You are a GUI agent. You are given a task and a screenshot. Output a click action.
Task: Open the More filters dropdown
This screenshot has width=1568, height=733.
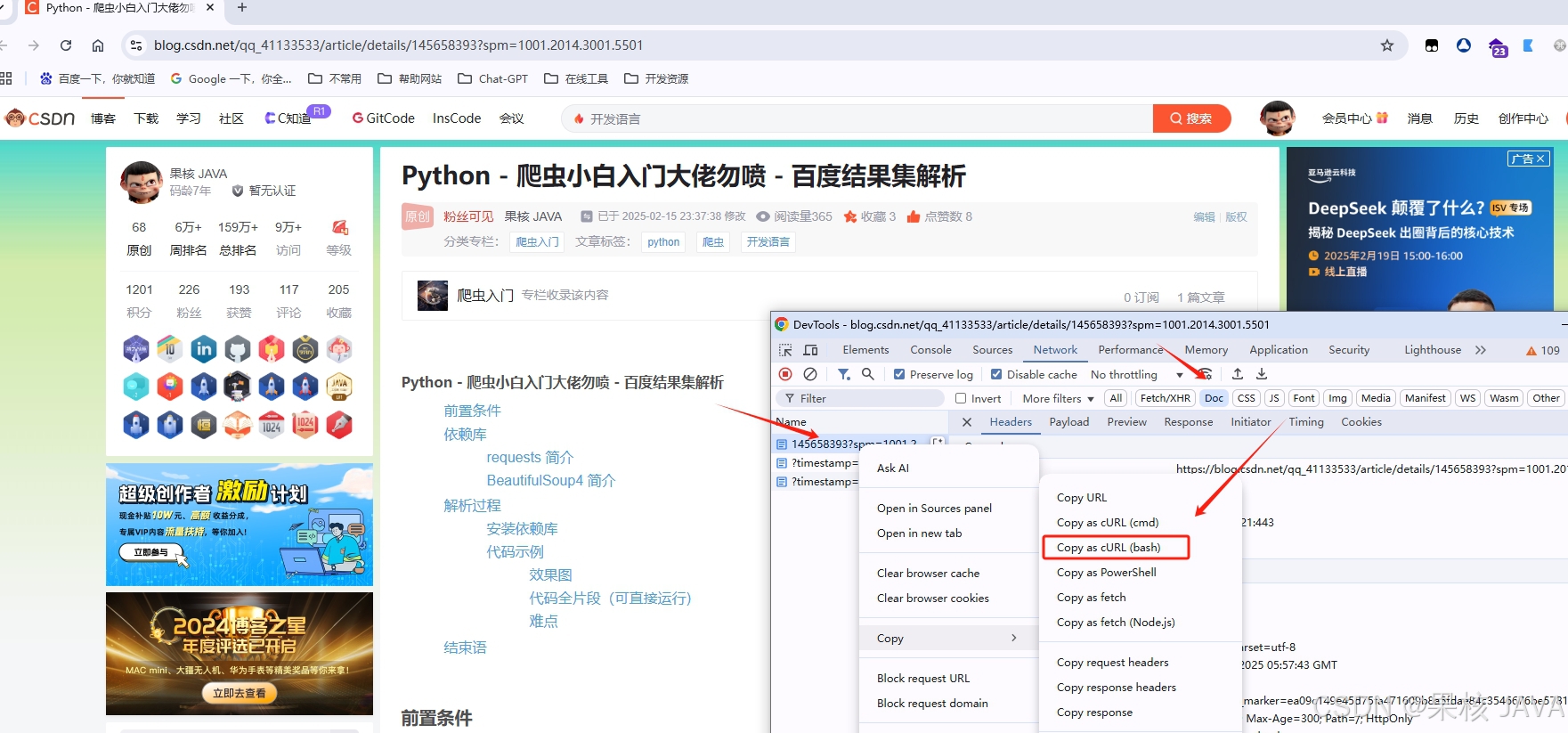[1058, 398]
